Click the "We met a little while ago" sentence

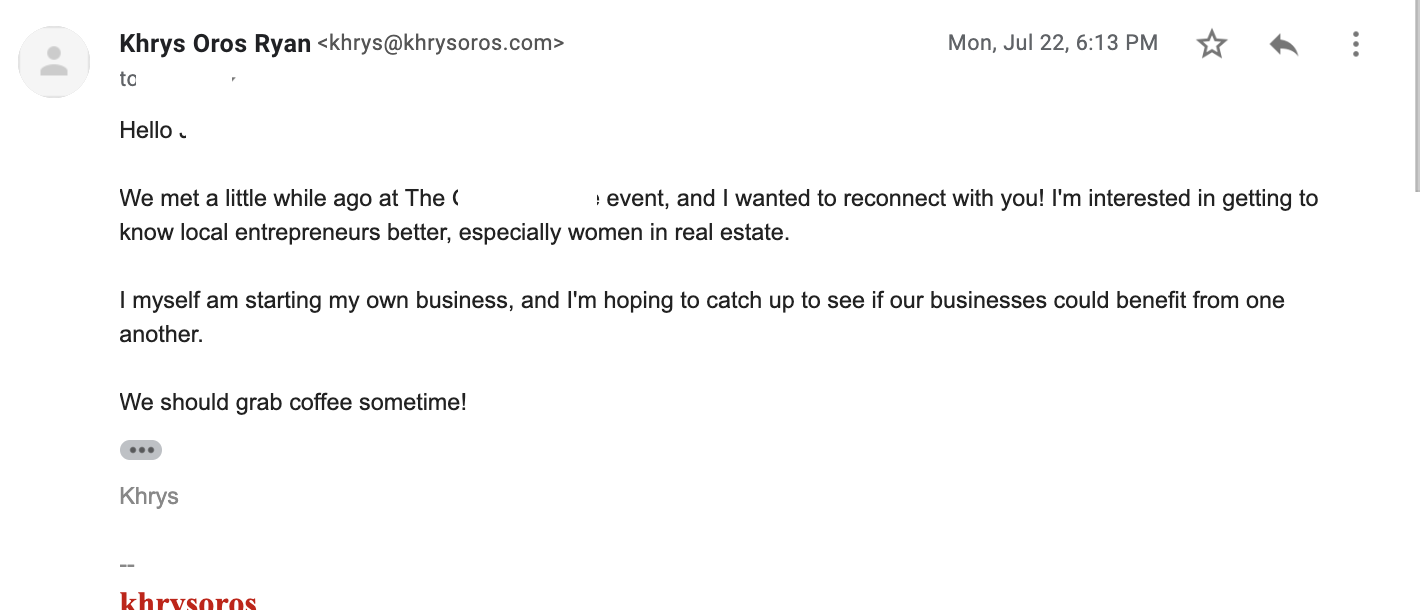259,199
